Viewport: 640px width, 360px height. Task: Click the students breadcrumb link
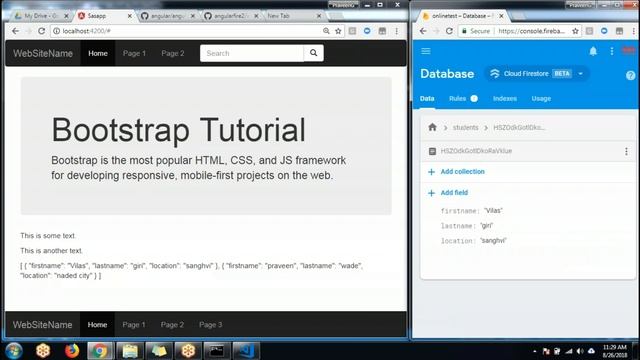pyautogui.click(x=465, y=127)
